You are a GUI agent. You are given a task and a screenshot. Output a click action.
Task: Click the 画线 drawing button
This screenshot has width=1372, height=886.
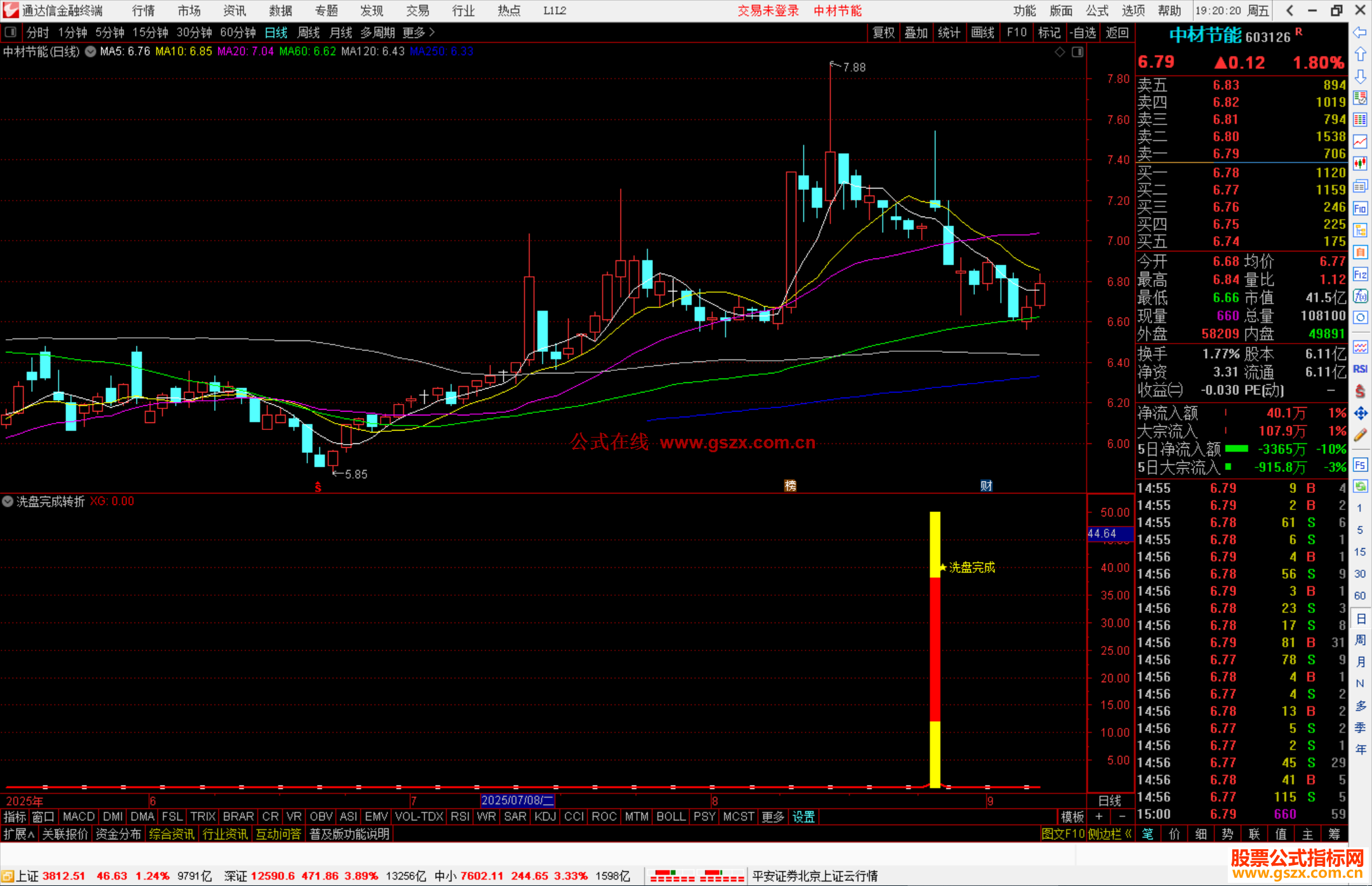[x=983, y=32]
